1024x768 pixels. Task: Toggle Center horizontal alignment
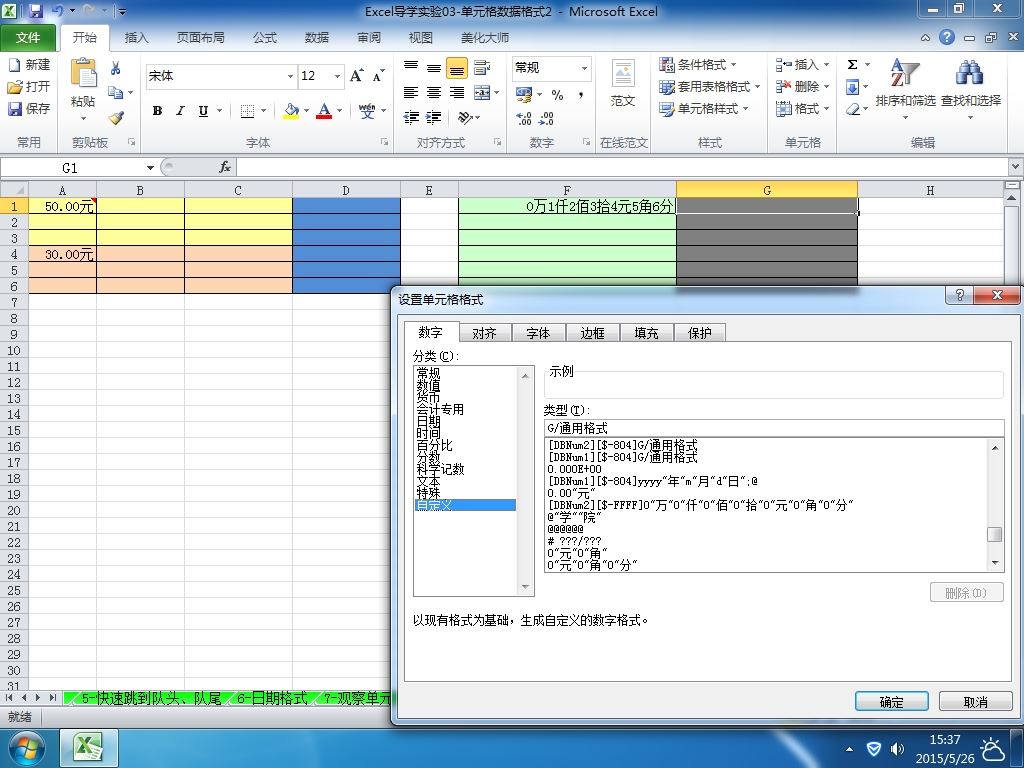434,93
